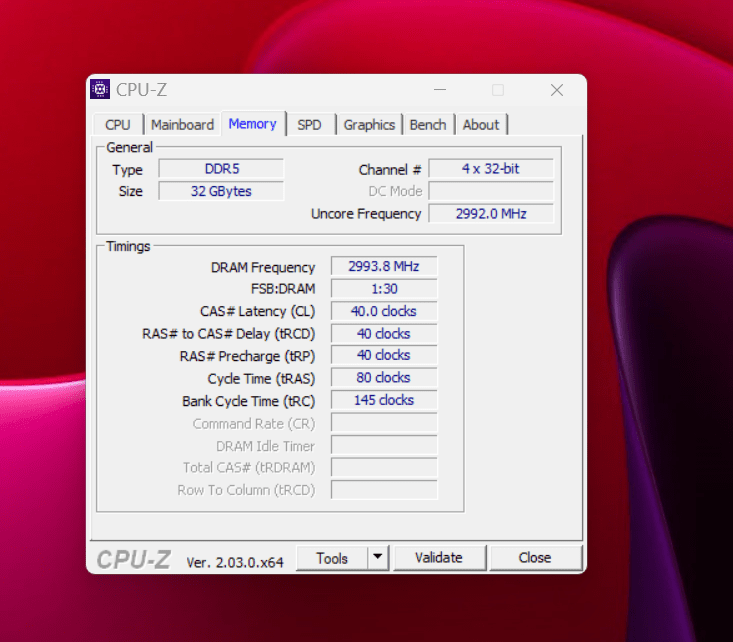Close CPU-Z using the title bar X

click(557, 90)
